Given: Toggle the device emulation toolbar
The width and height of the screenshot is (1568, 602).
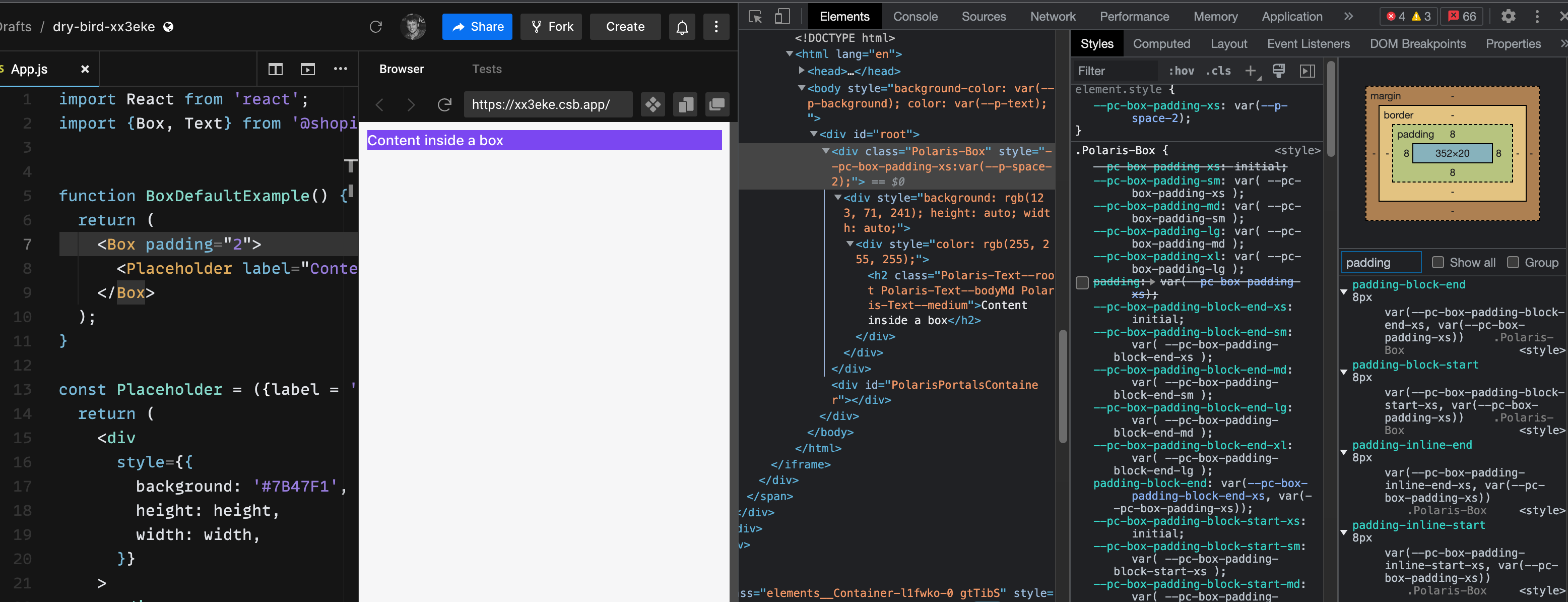Looking at the screenshot, I should 782,18.
